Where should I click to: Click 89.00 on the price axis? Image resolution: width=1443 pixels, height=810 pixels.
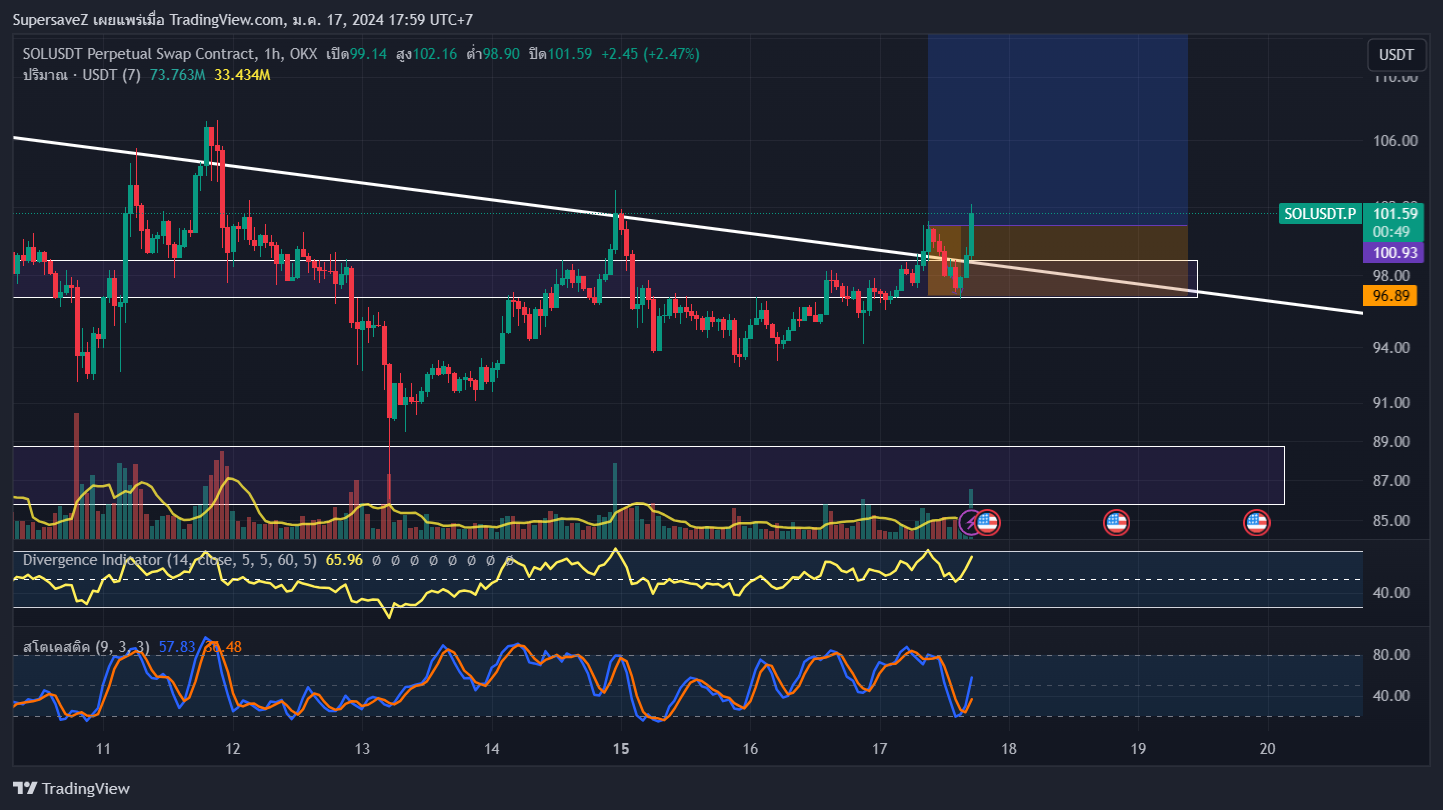1392,442
